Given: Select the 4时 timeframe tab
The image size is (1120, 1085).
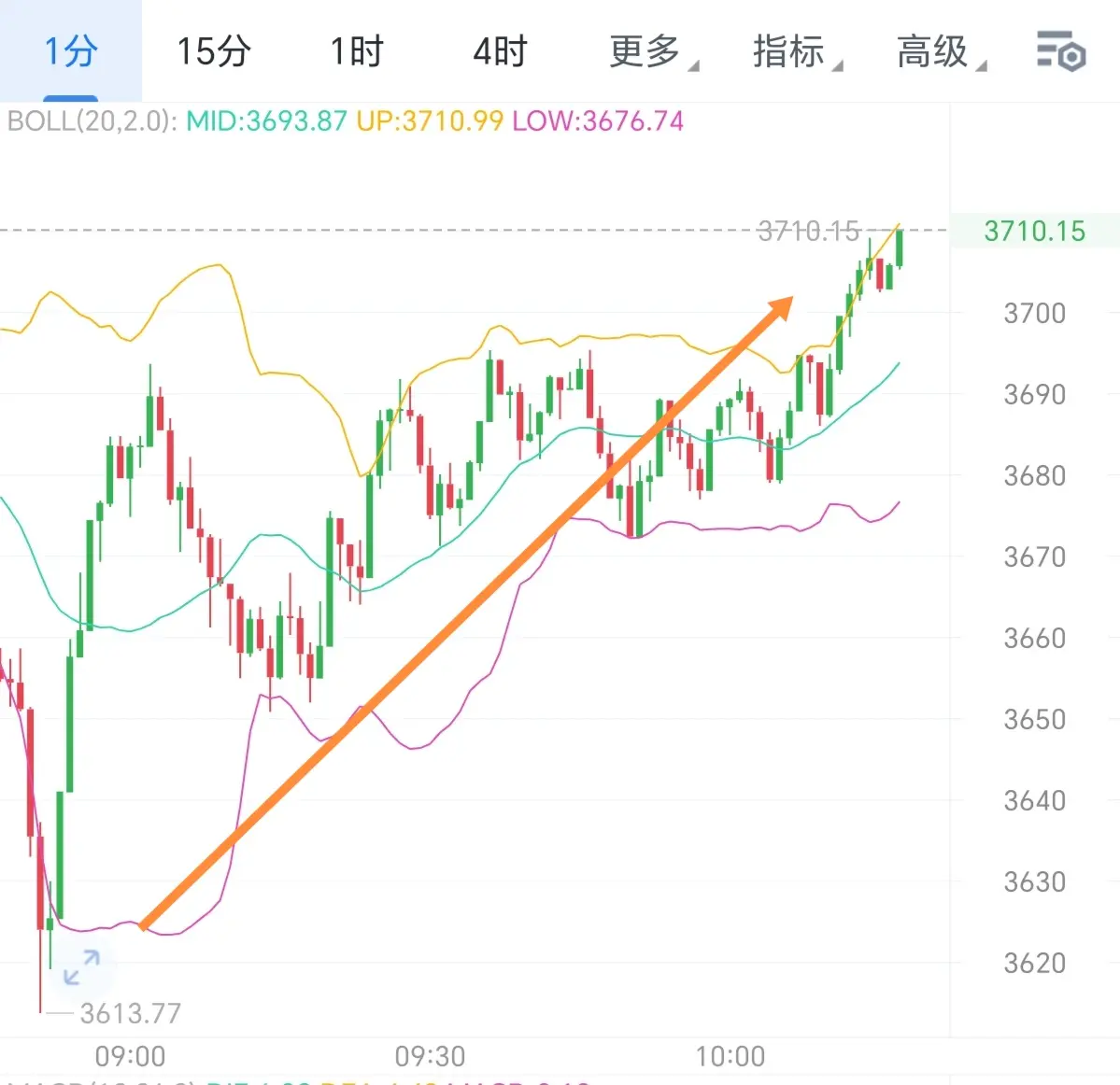Looking at the screenshot, I should [500, 50].
